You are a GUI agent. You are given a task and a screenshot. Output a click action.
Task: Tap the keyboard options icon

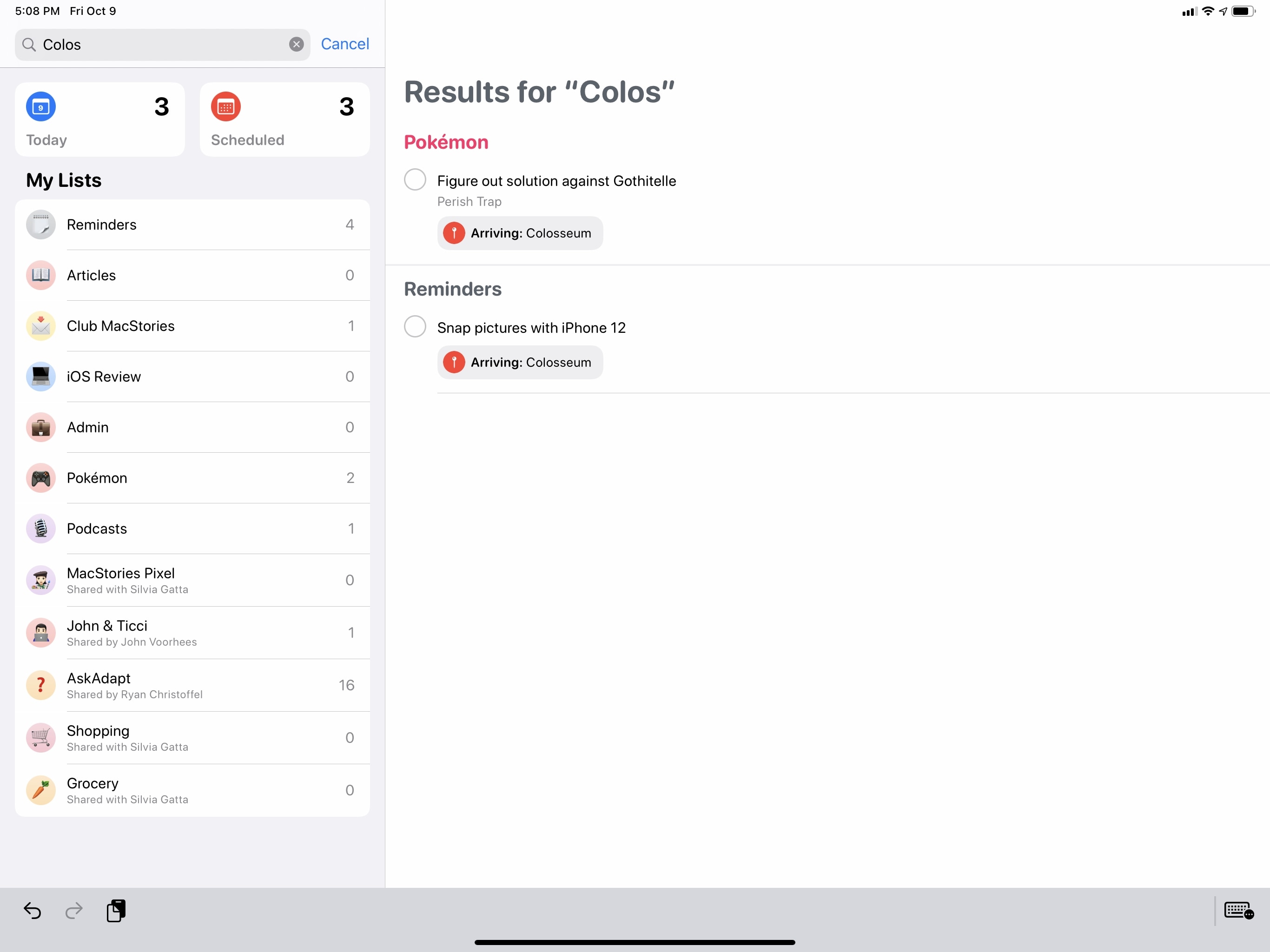pos(1238,911)
